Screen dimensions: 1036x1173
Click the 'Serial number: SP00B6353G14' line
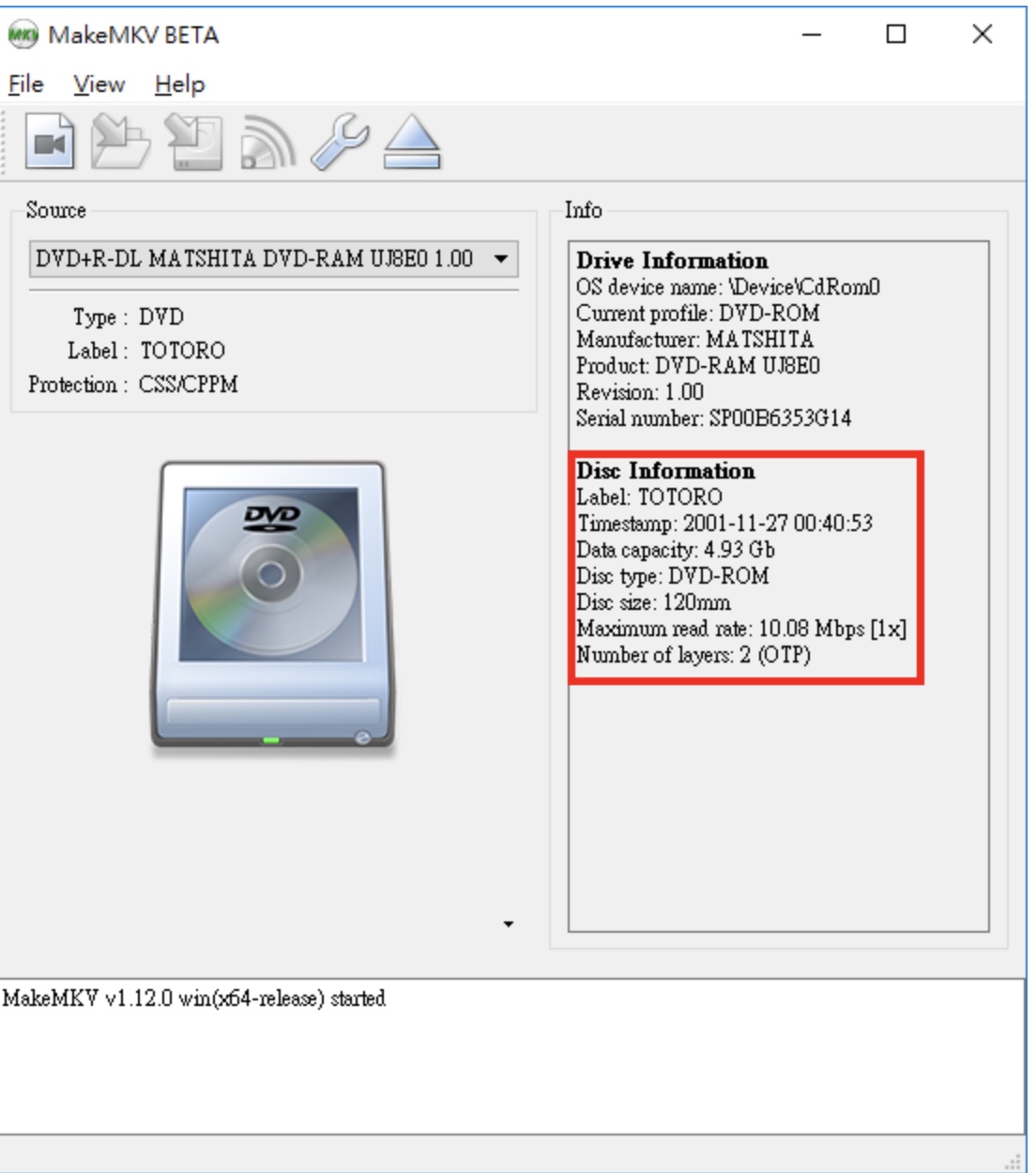pos(713,419)
